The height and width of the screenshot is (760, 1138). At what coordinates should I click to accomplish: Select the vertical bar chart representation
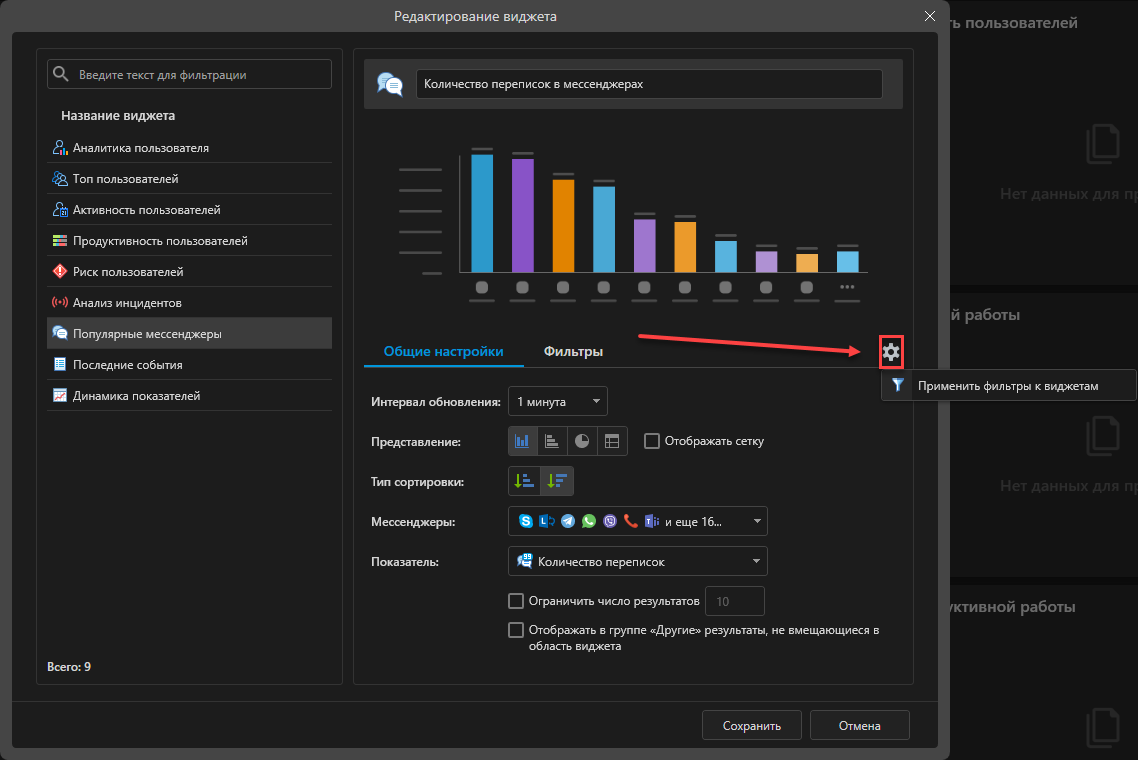[x=523, y=441]
